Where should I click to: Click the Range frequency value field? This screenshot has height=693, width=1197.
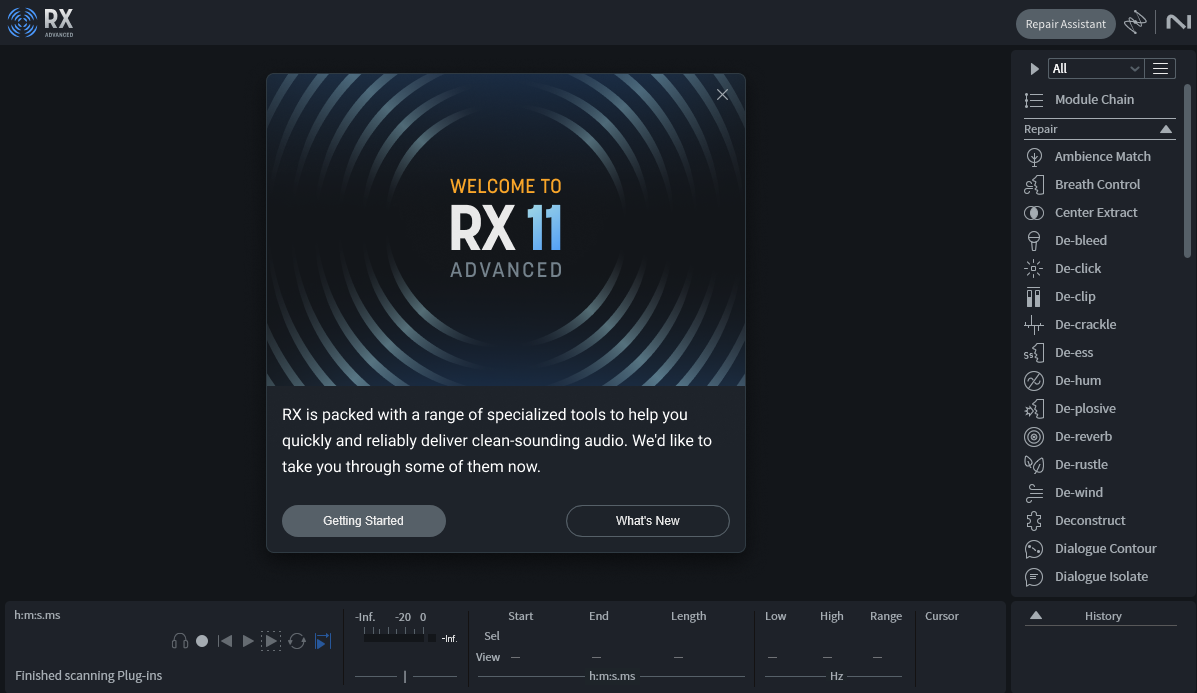878,657
